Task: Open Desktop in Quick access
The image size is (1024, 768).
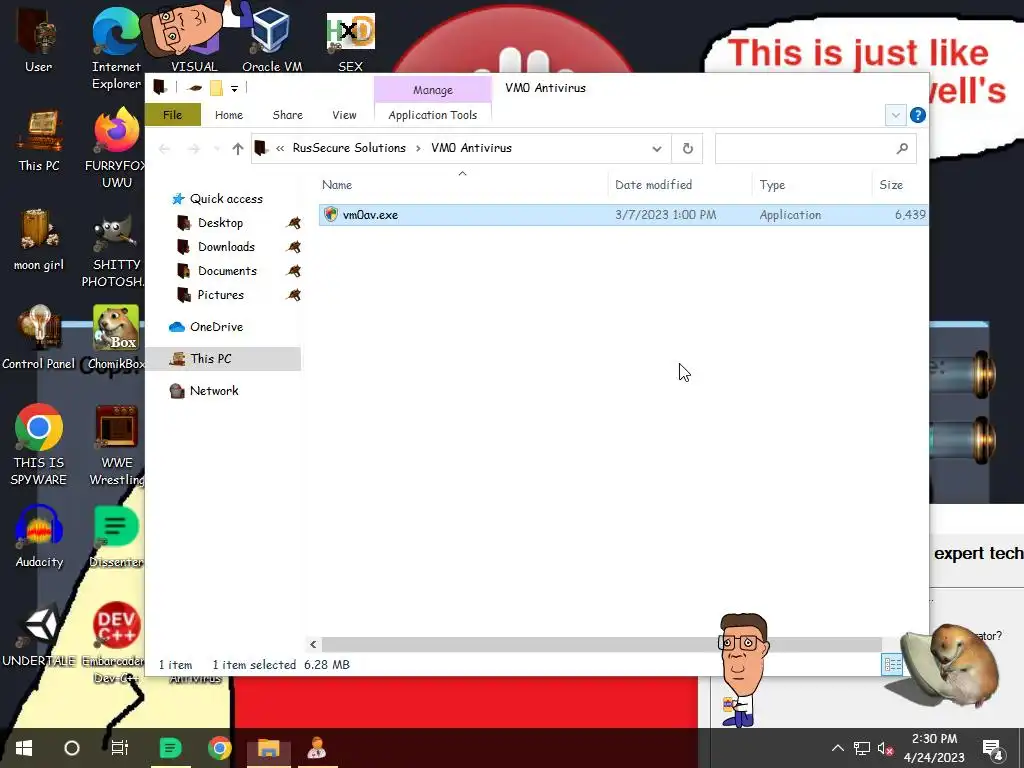Action: coord(220,223)
